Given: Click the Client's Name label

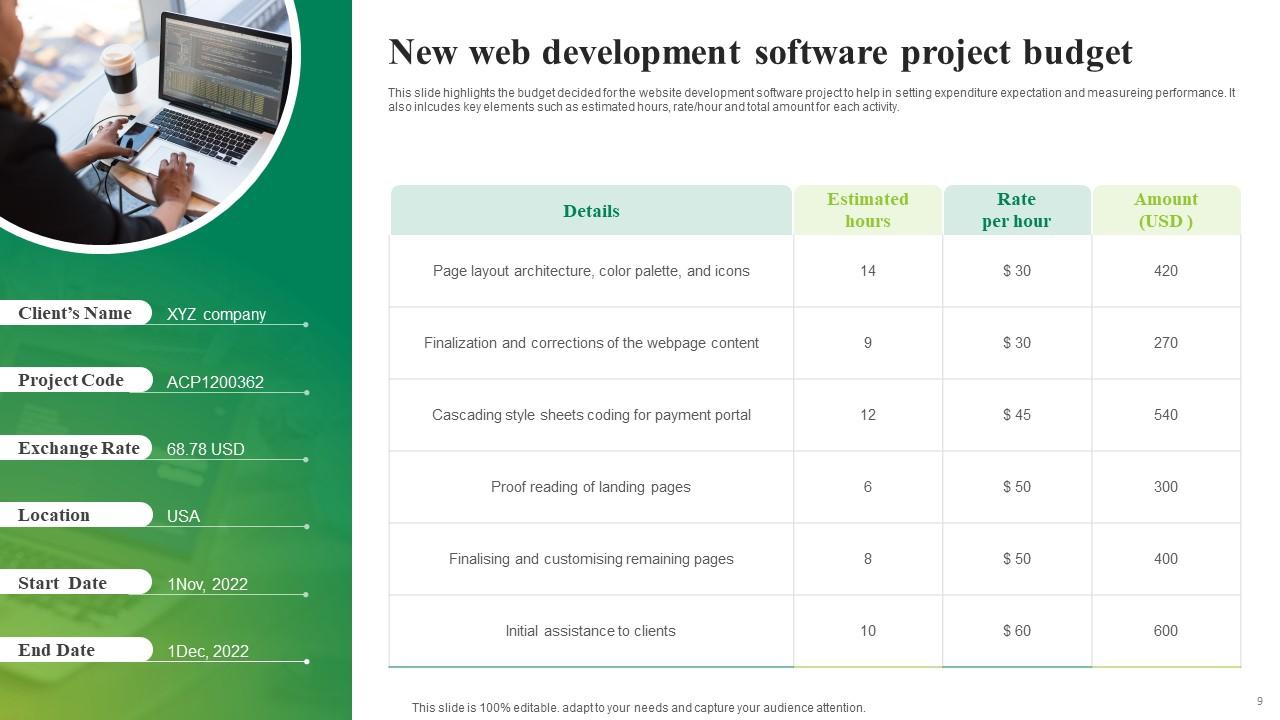Looking at the screenshot, I should (x=74, y=313).
